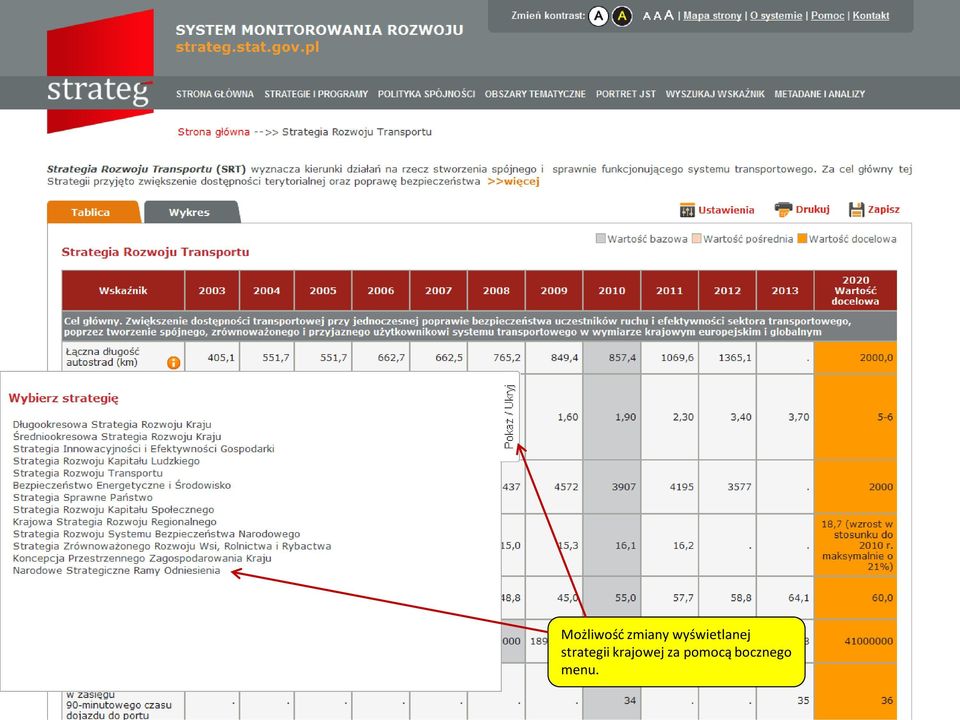Select Krajowa Strategia Rozwoju Regionalnego
960x720 pixels.
[x=114, y=522]
